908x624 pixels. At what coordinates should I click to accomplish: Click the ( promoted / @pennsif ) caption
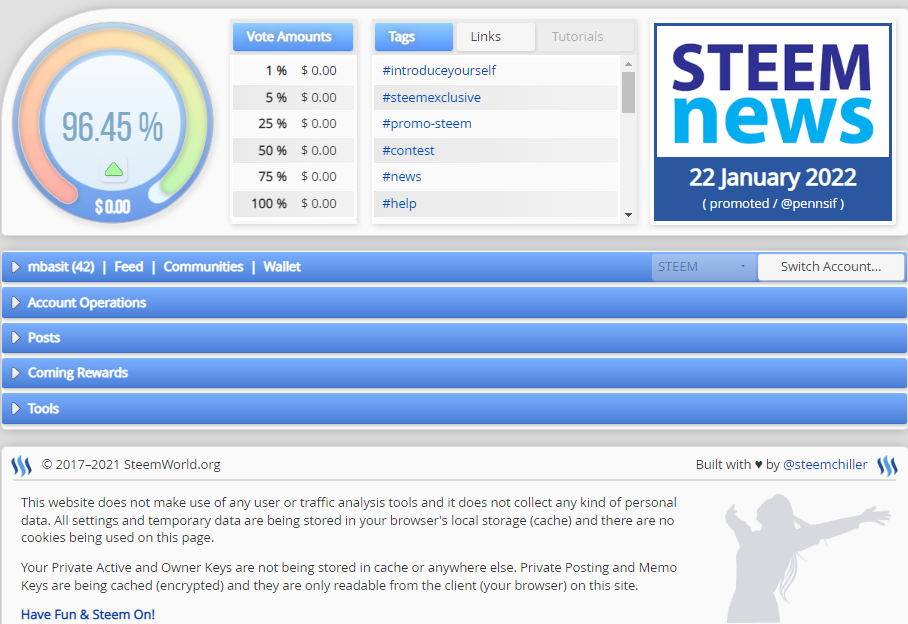(773, 204)
